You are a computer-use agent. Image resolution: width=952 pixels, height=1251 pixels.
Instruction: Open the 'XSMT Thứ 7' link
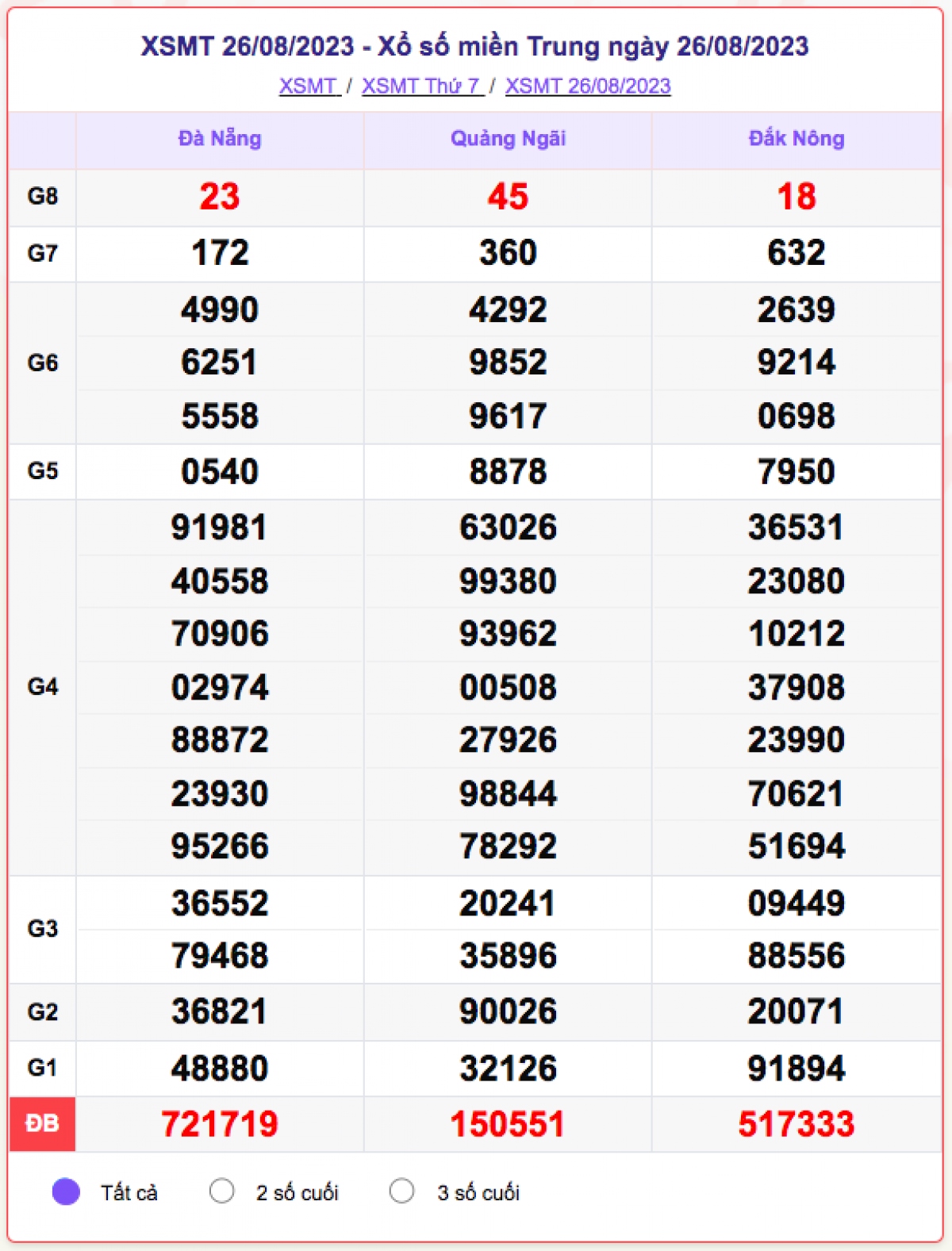421,86
